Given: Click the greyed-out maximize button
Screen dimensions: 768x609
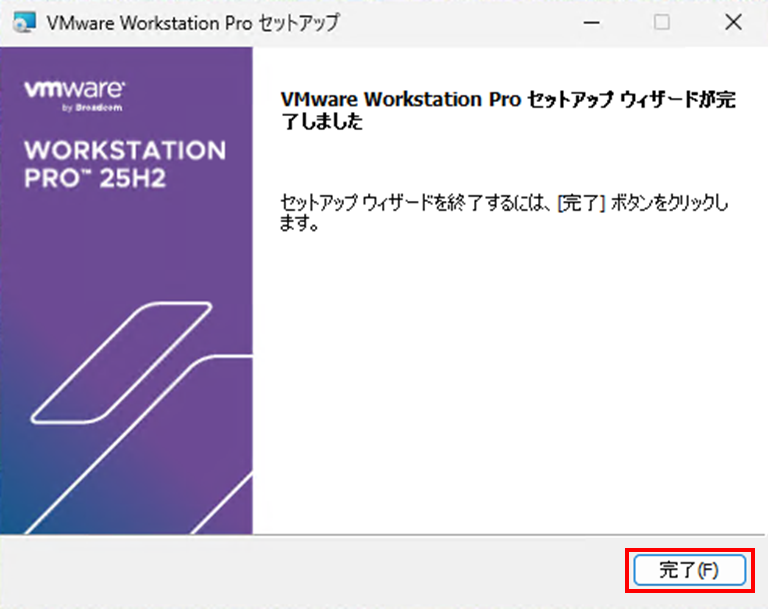Looking at the screenshot, I should pos(662,22).
